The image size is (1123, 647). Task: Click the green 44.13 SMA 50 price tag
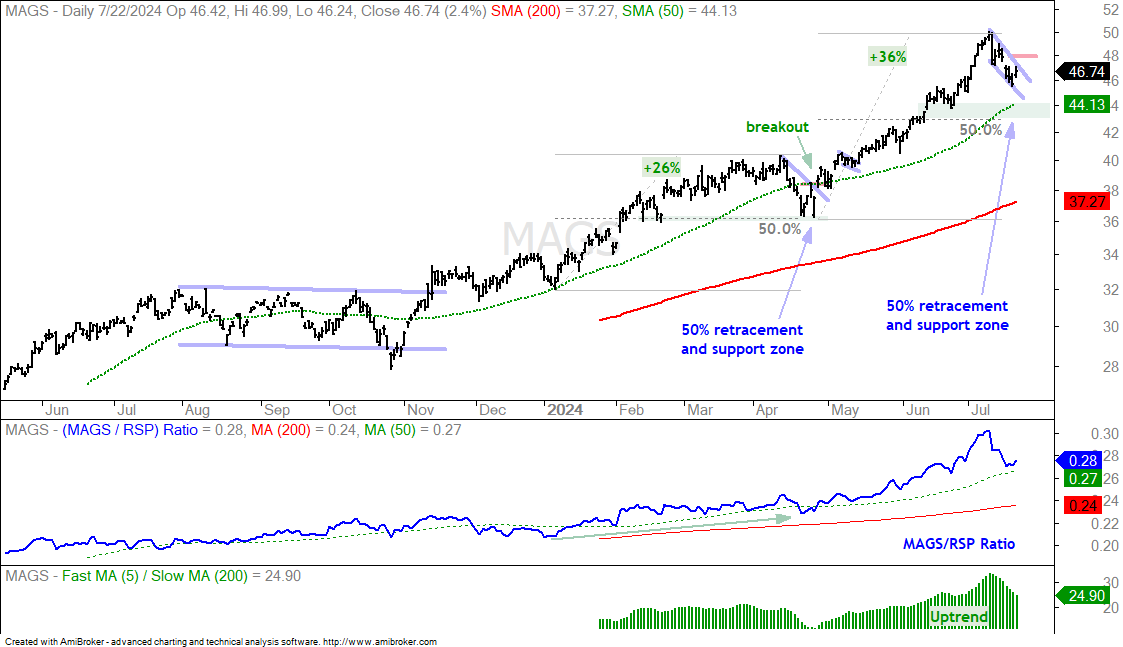(x=1086, y=105)
